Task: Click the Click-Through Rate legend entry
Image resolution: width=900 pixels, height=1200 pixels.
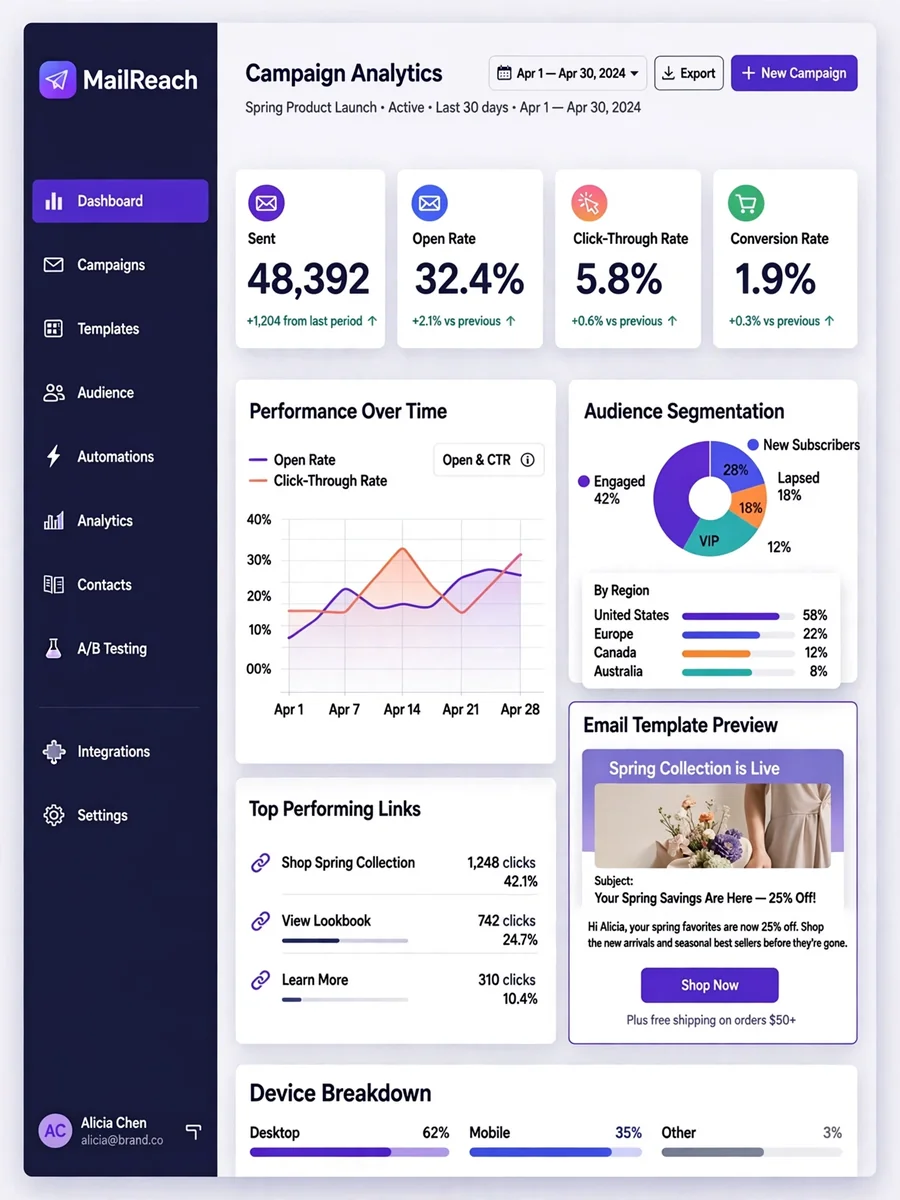Action: [x=318, y=481]
